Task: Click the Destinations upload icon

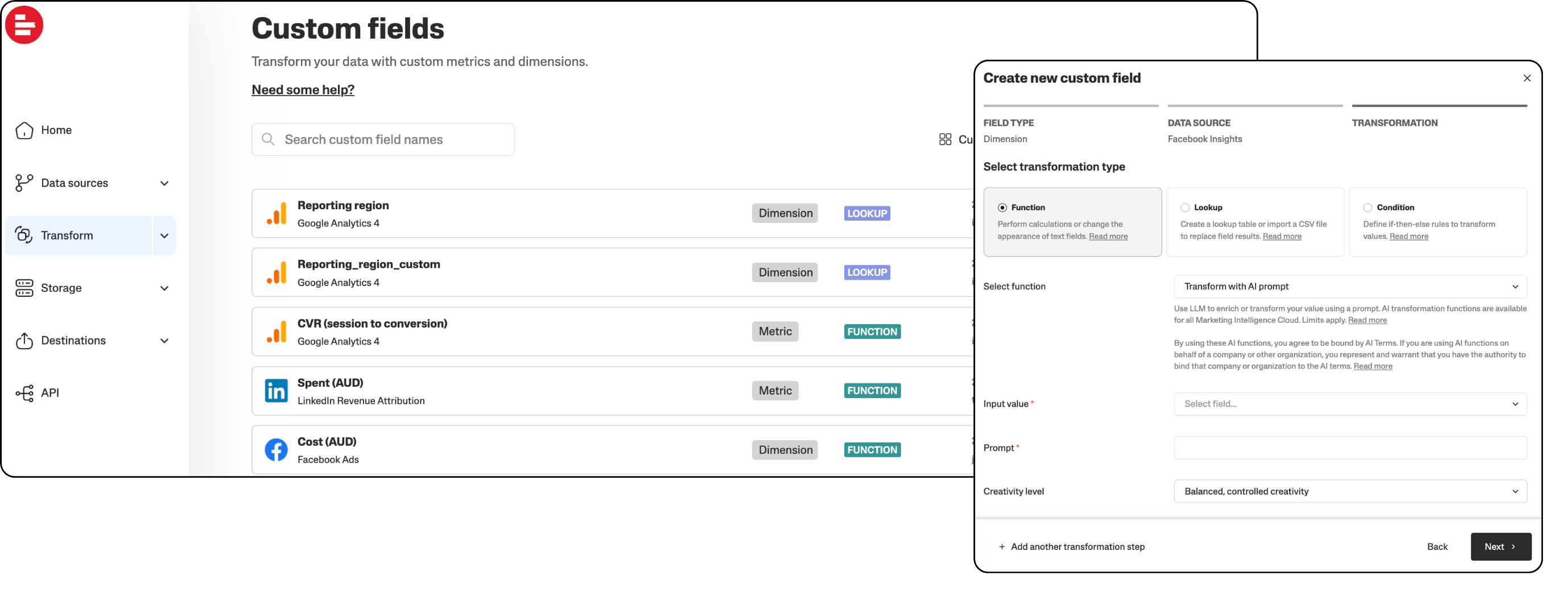Action: (24, 341)
